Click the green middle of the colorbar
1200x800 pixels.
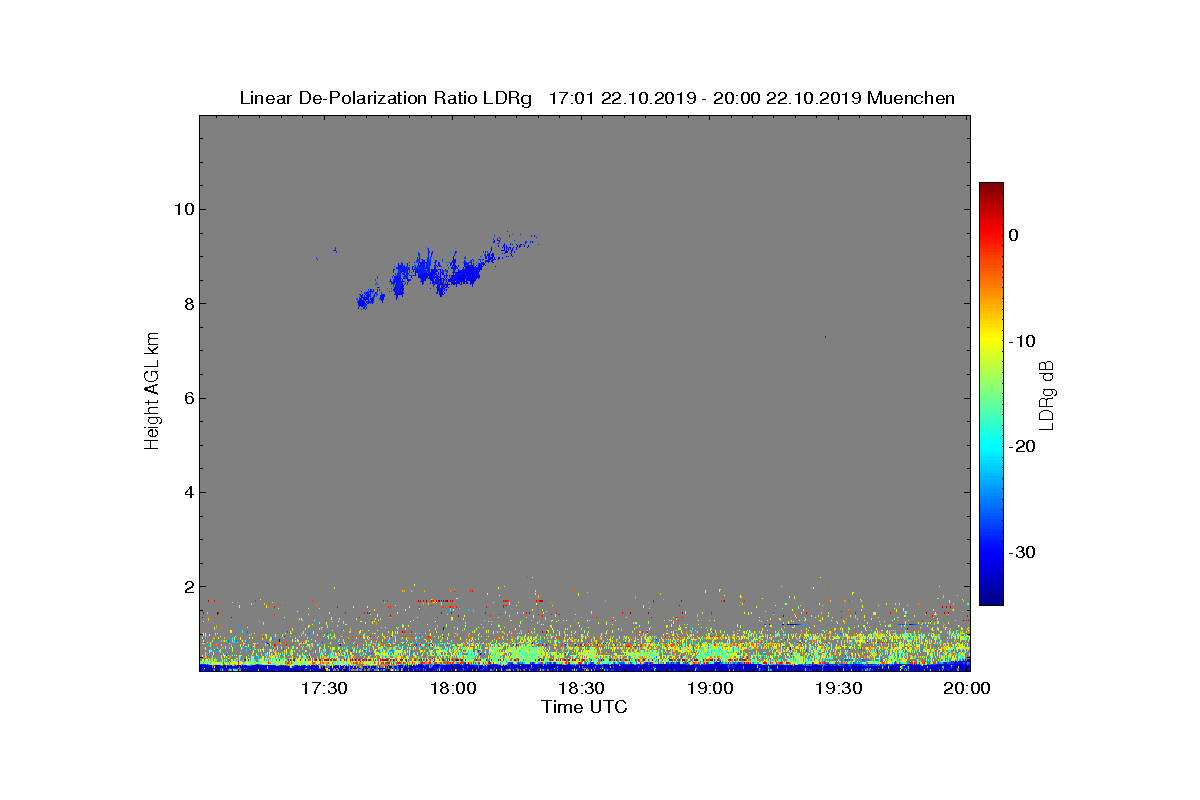coord(991,394)
